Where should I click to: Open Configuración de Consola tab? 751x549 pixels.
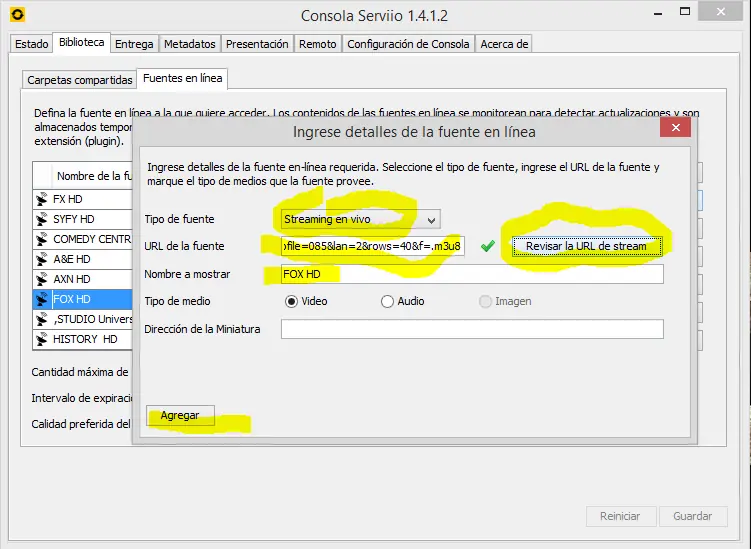click(408, 44)
